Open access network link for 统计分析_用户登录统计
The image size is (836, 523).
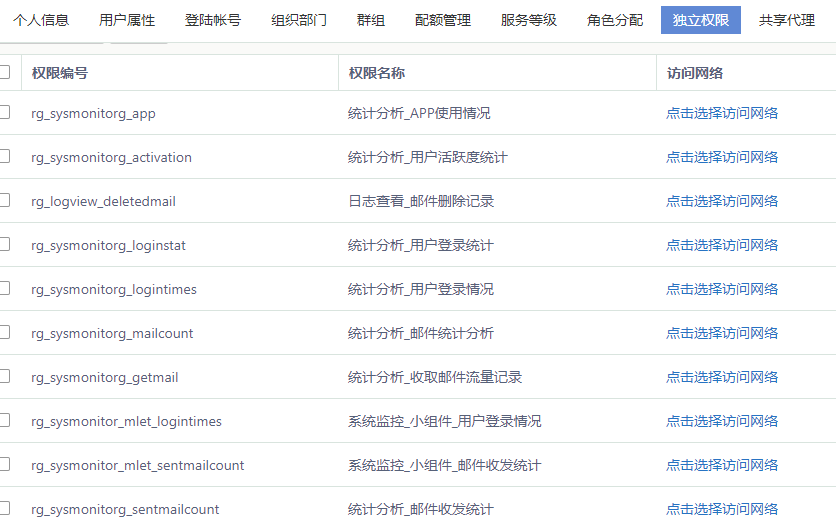point(722,245)
